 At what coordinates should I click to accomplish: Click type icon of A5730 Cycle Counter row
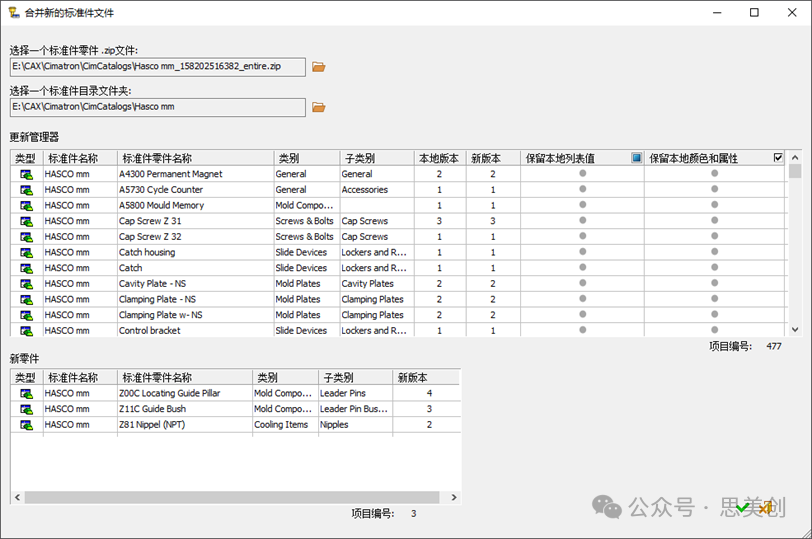coord(26,190)
